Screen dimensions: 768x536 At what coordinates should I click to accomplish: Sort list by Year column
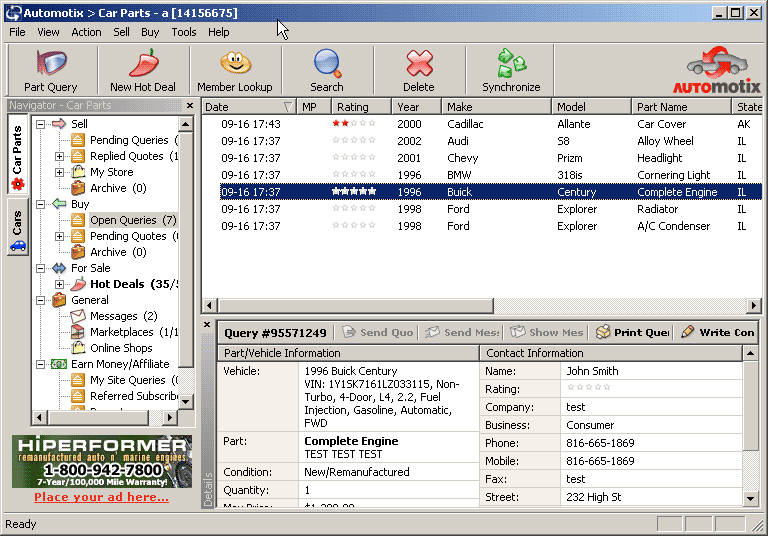coord(416,107)
